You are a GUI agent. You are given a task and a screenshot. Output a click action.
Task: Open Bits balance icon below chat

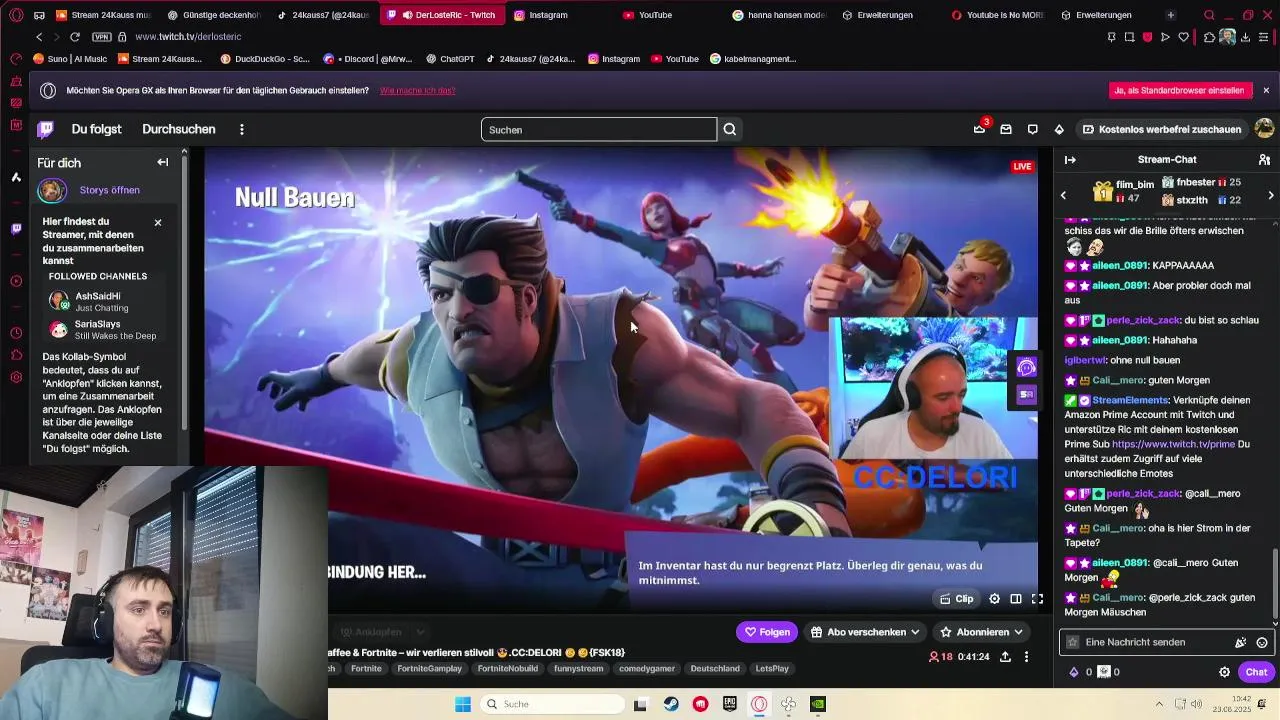coord(1074,672)
